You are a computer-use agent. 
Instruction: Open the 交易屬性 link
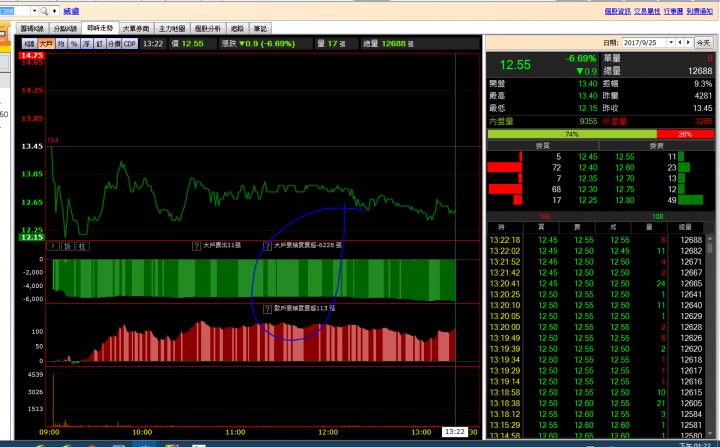click(x=647, y=11)
